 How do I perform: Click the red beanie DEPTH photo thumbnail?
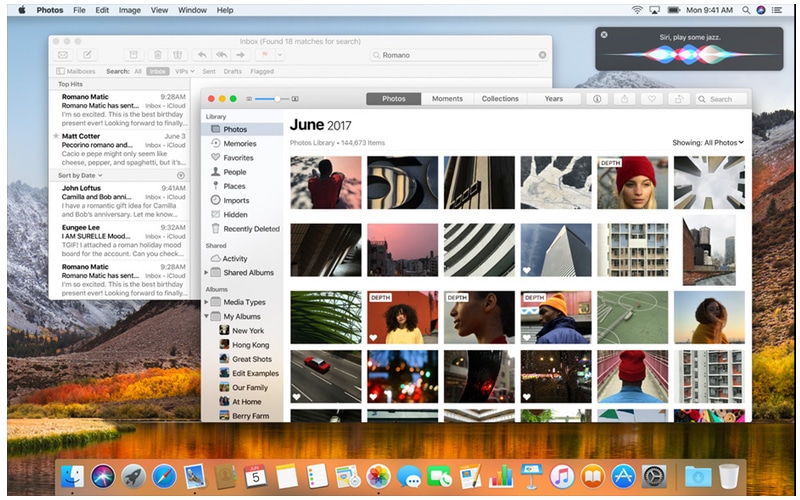pyautogui.click(x=632, y=182)
